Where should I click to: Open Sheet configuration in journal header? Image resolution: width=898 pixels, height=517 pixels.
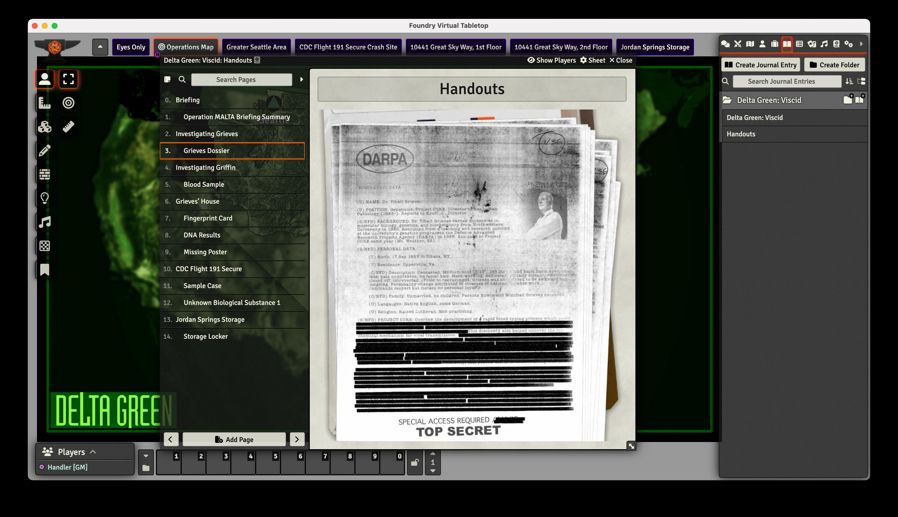(x=592, y=60)
